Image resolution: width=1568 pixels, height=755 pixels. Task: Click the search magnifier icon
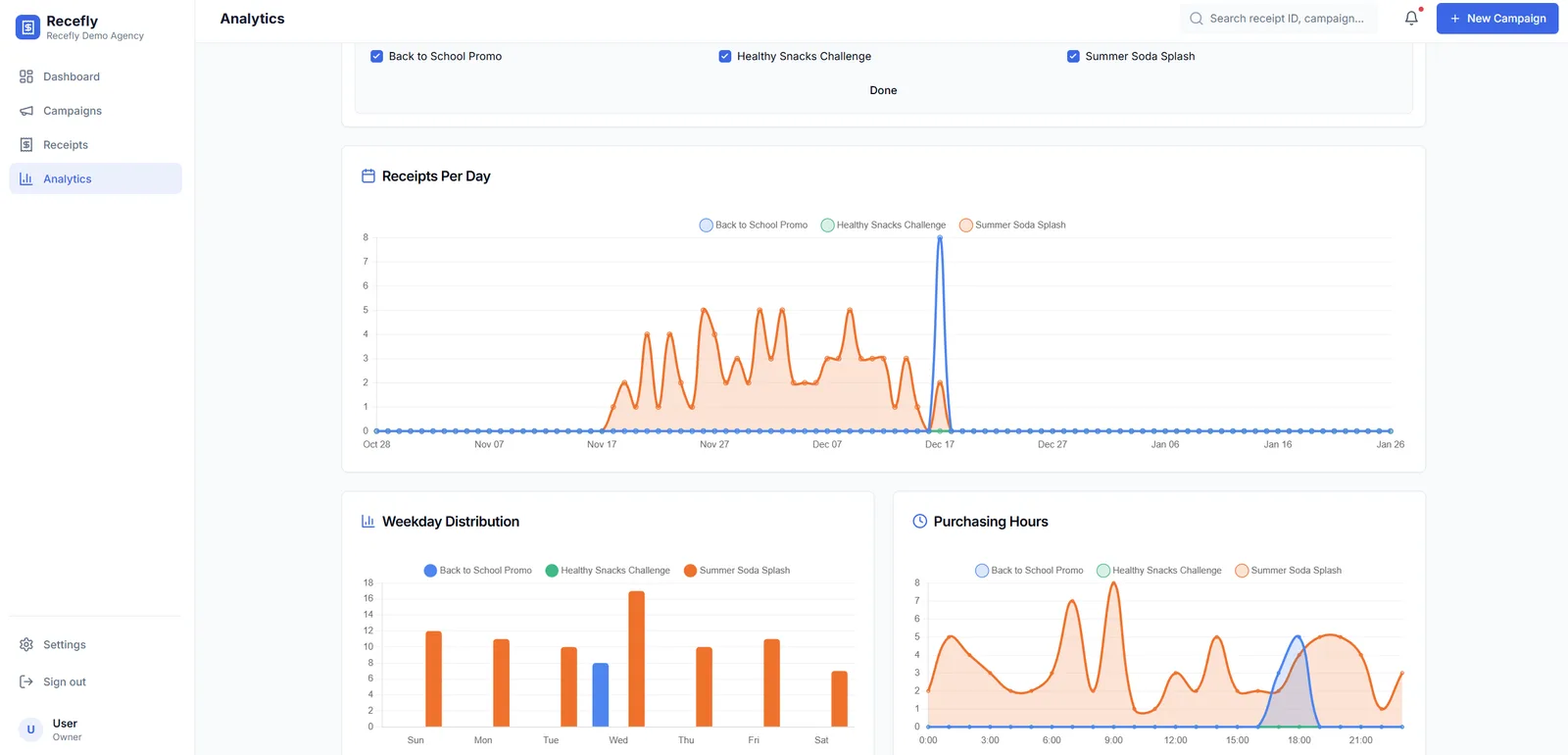click(x=1197, y=19)
